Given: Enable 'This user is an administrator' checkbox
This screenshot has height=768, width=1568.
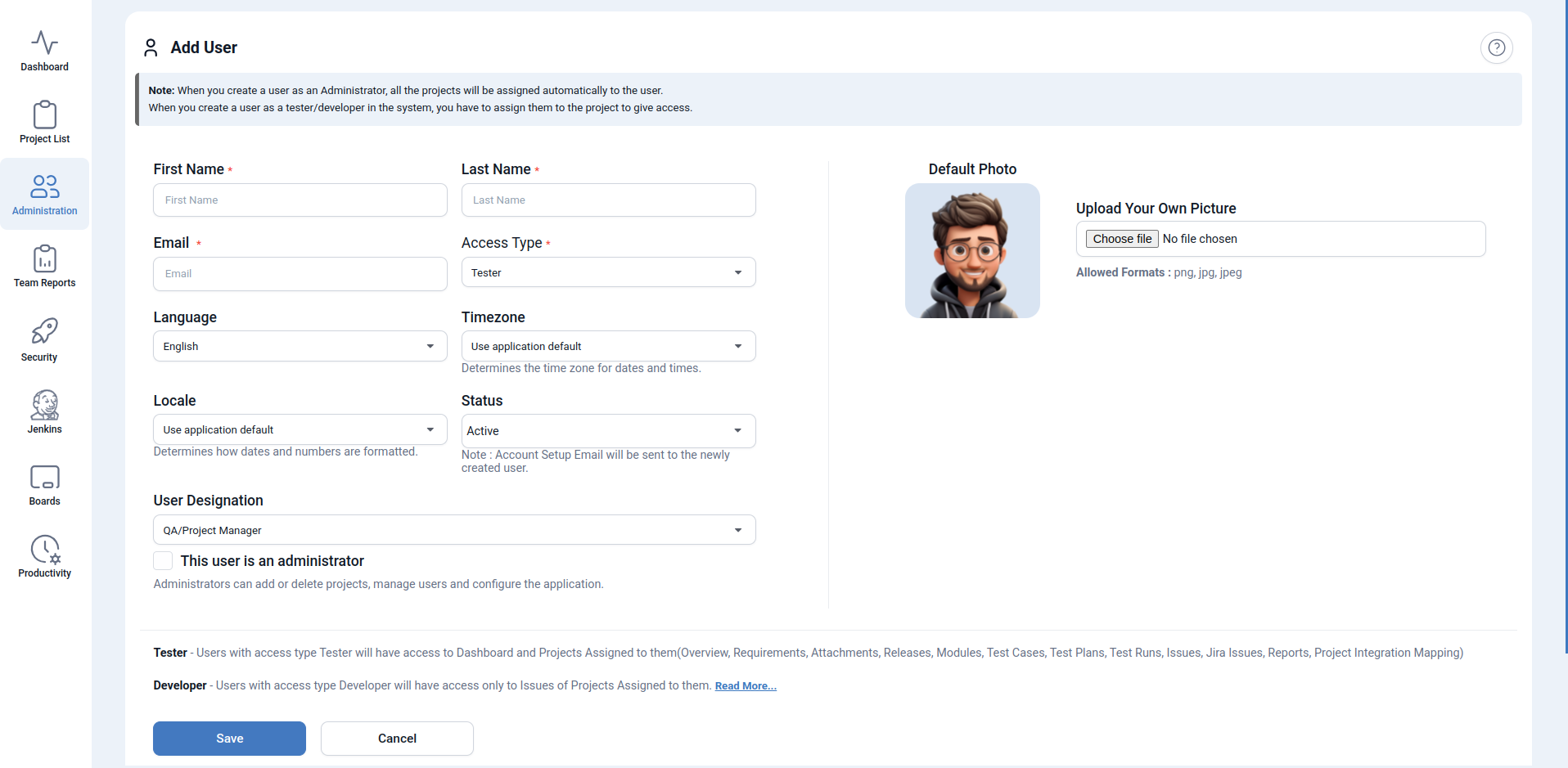Looking at the screenshot, I should coord(163,561).
